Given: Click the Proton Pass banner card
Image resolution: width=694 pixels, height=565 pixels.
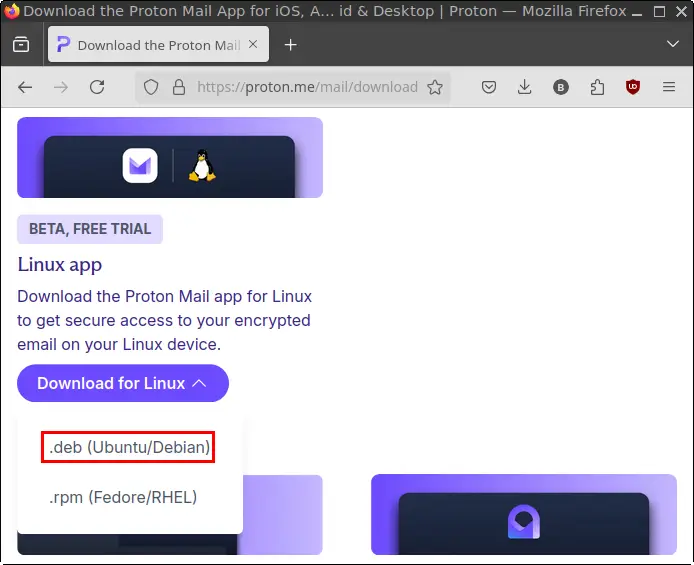Looking at the screenshot, I should tap(524, 515).
